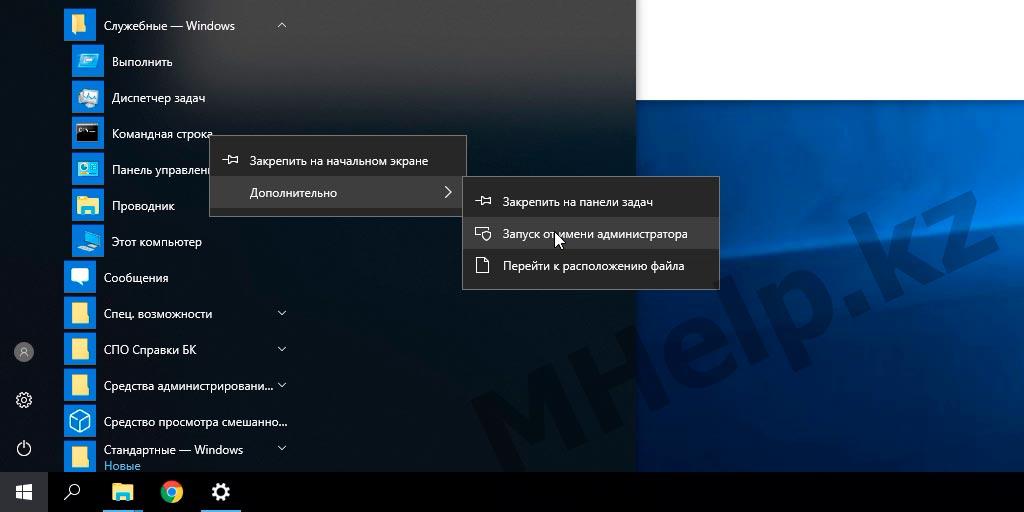Open the Проводник icon in Start list

click(x=88, y=205)
